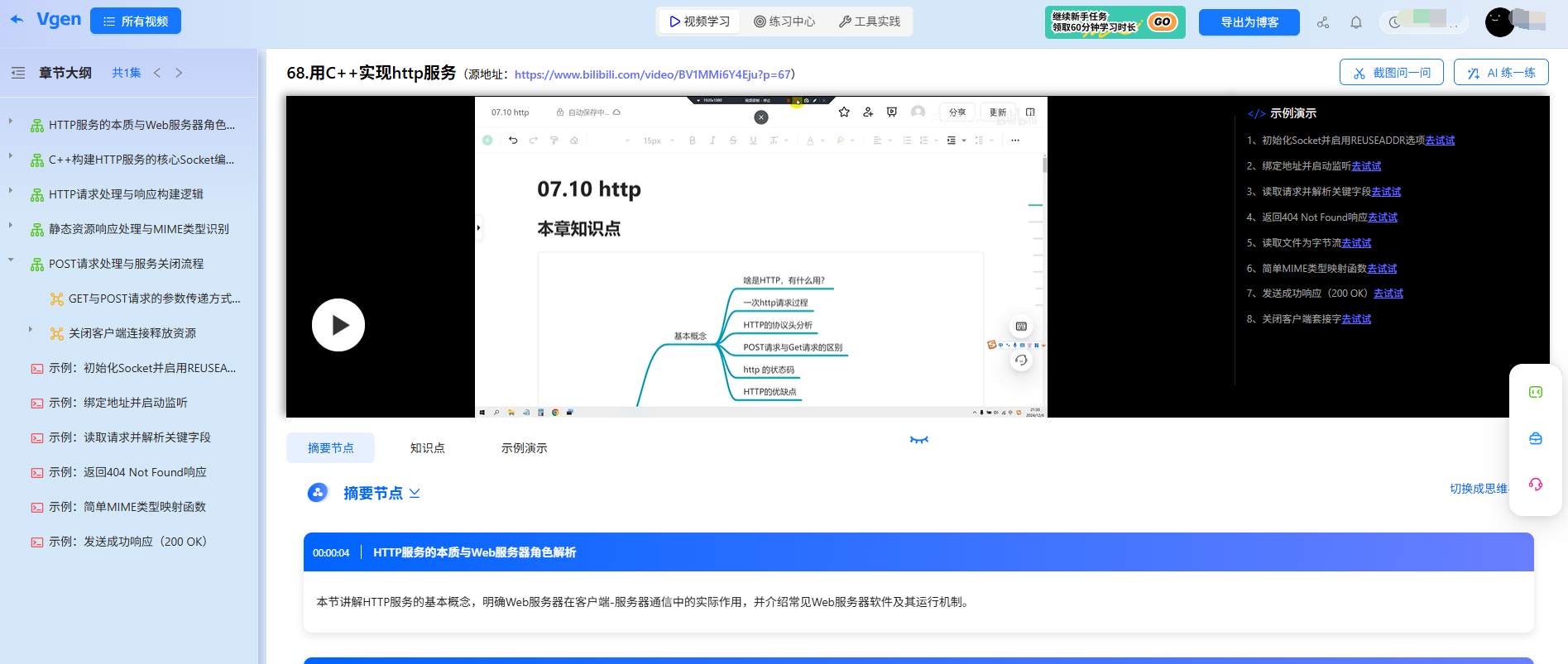1568x664 pixels.
Task: Click the user avatar
Action: (1499, 22)
